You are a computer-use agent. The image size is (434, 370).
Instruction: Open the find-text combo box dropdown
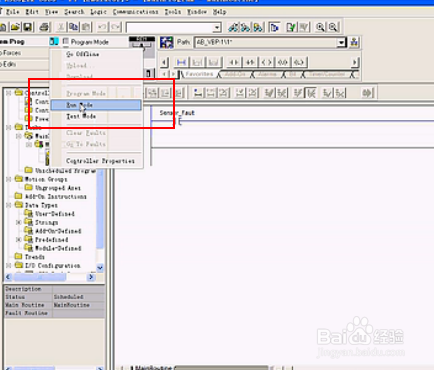coord(217,27)
